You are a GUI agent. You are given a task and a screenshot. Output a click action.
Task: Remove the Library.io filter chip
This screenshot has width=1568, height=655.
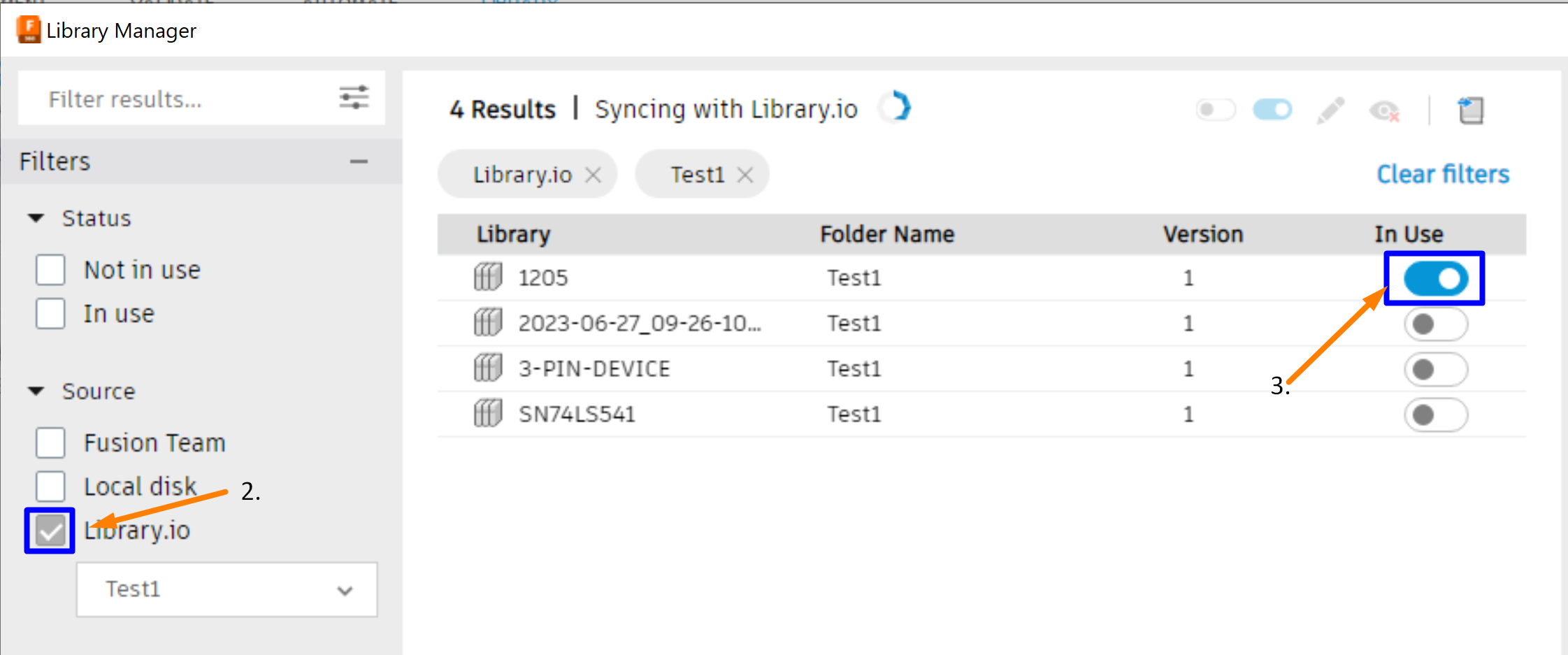click(x=593, y=174)
